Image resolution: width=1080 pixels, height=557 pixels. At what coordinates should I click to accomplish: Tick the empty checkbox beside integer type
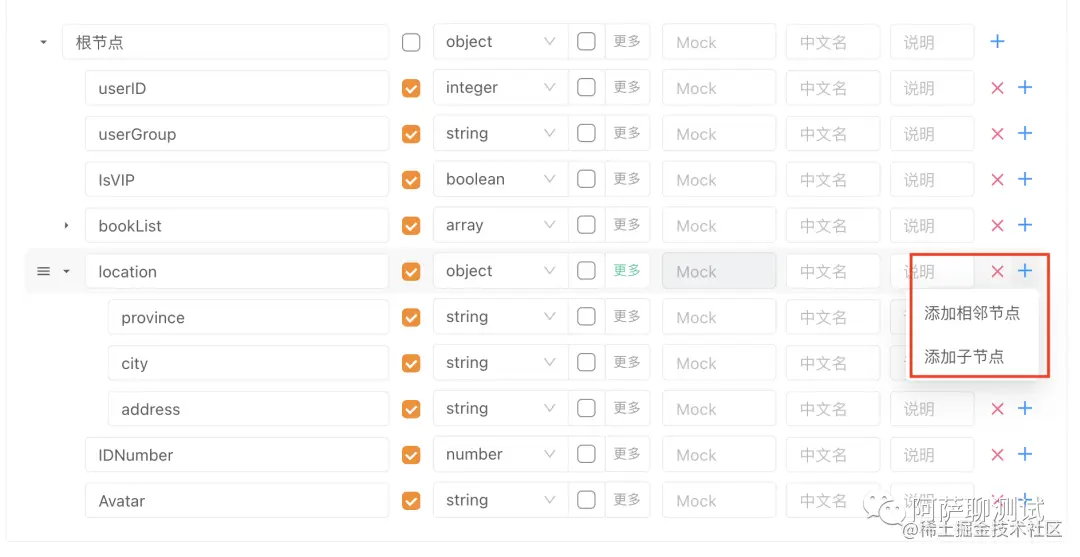tap(586, 87)
